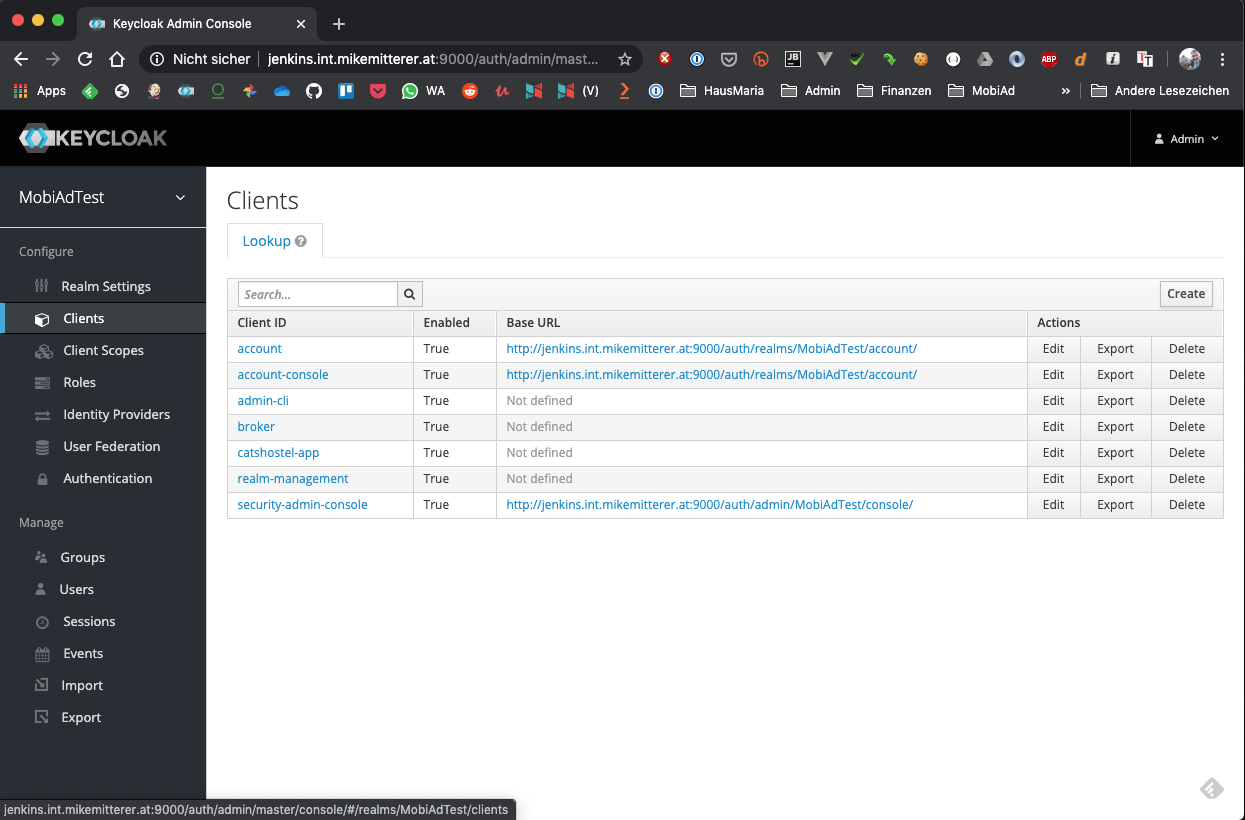Screen dimensions: 1245x820
Task: Click the Create client button
Action: pos(1186,293)
